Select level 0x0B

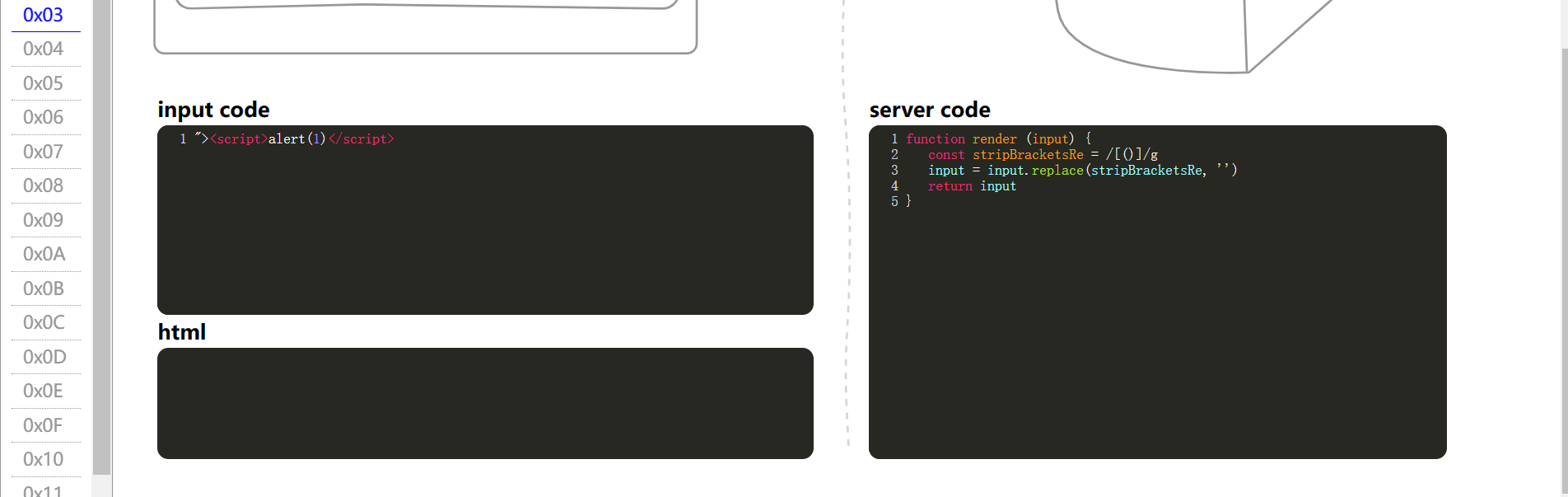pyautogui.click(x=44, y=288)
